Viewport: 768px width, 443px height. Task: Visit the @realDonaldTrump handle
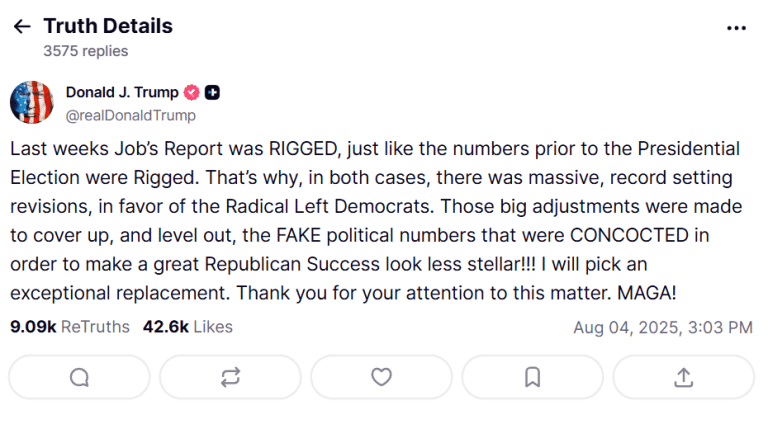pos(131,116)
